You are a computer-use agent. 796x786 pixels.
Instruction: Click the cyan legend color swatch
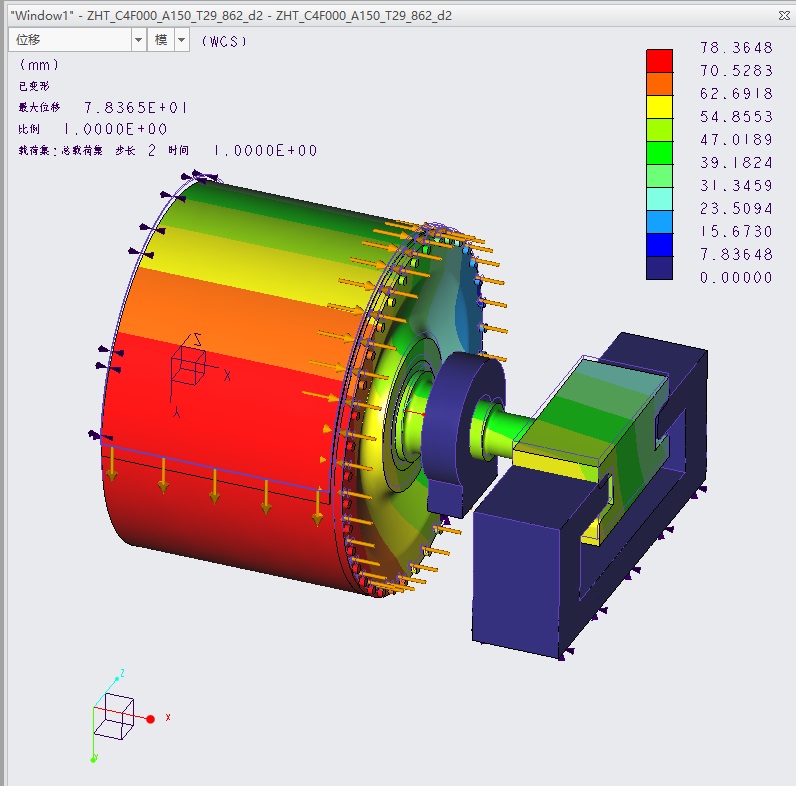click(659, 199)
